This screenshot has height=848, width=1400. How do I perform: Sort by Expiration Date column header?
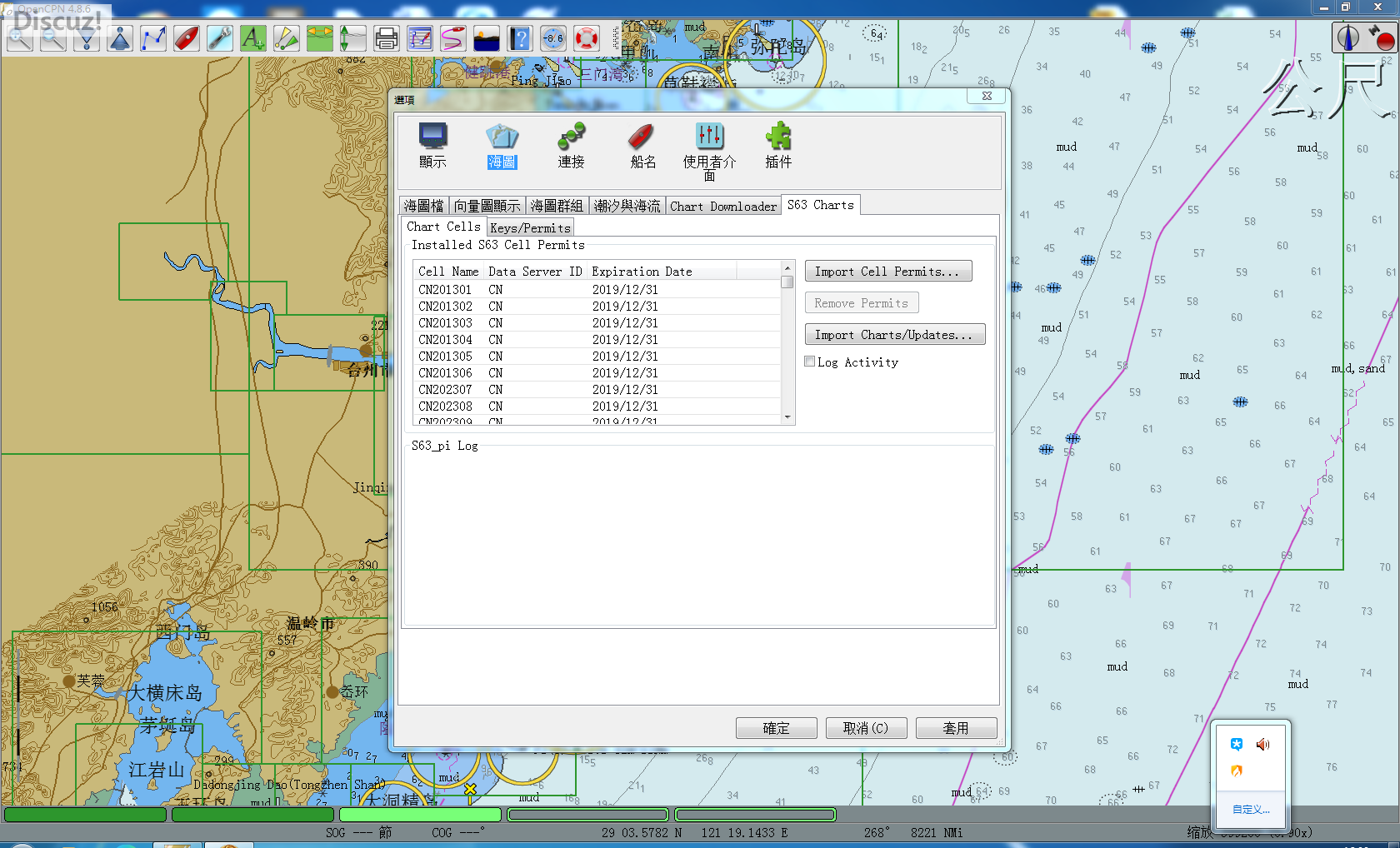pyautogui.click(x=662, y=271)
